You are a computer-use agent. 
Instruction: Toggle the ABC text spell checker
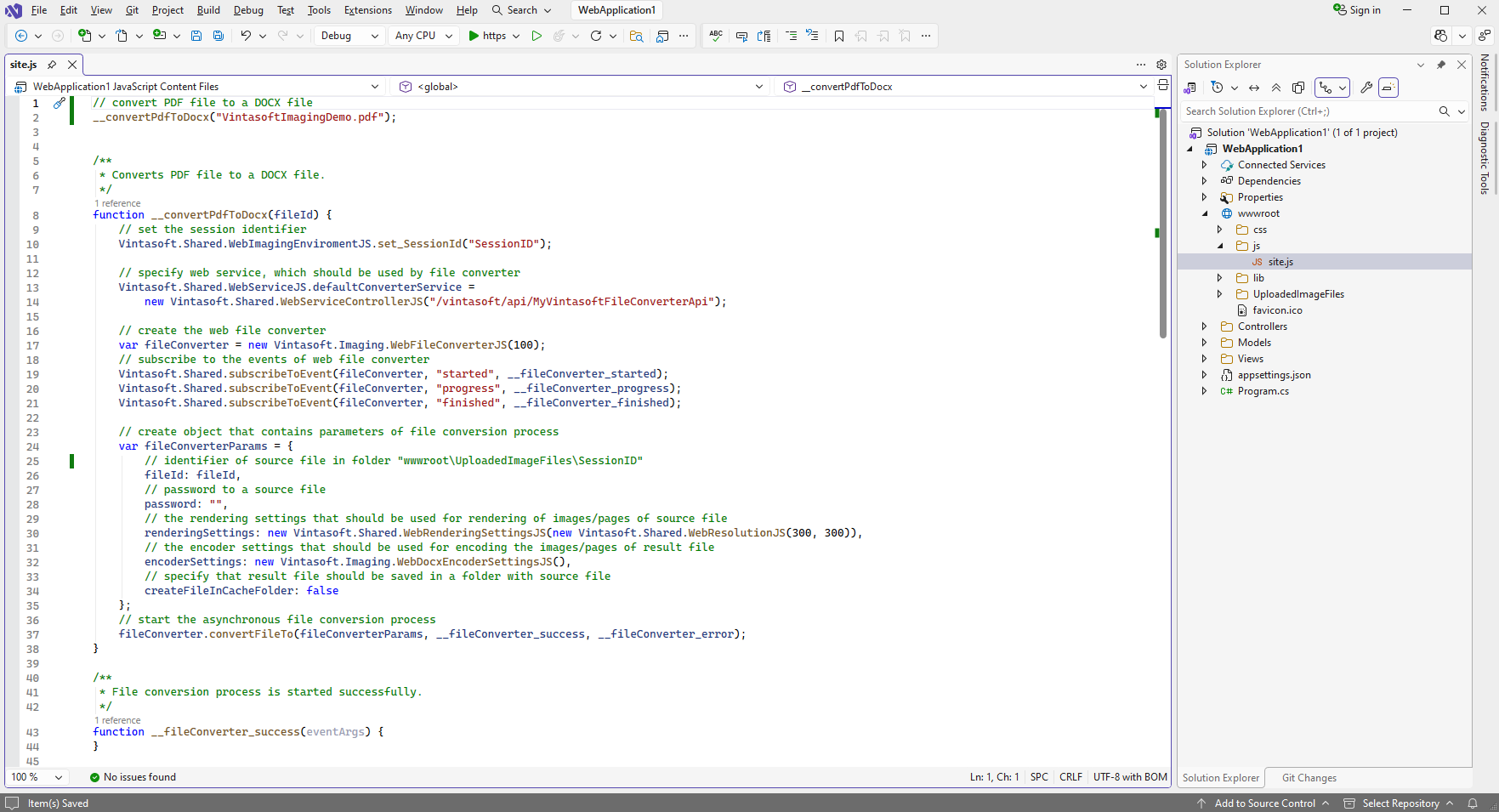tap(715, 36)
